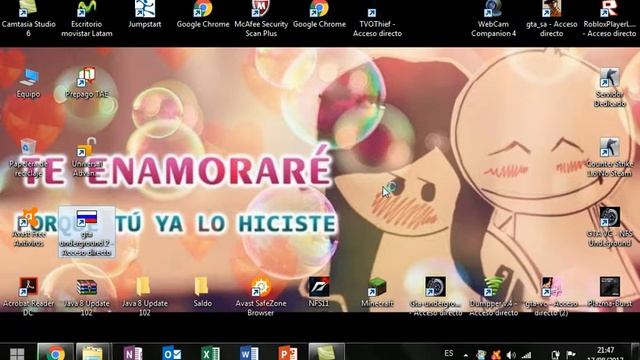The image size is (640, 360).
Task: Select the Servidor Dedicado icon
Action: click(610, 88)
